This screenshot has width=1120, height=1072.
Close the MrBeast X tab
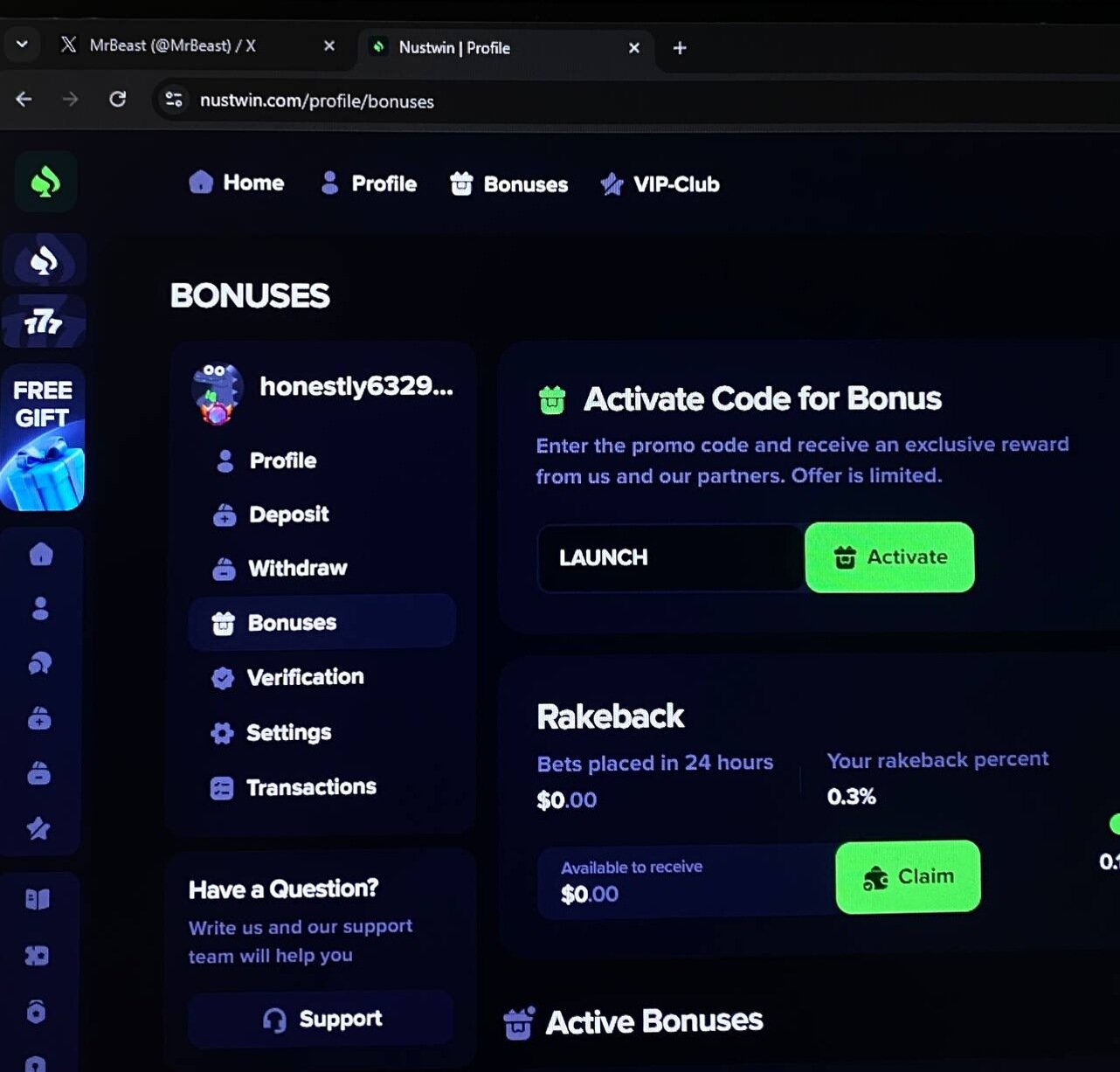(329, 45)
